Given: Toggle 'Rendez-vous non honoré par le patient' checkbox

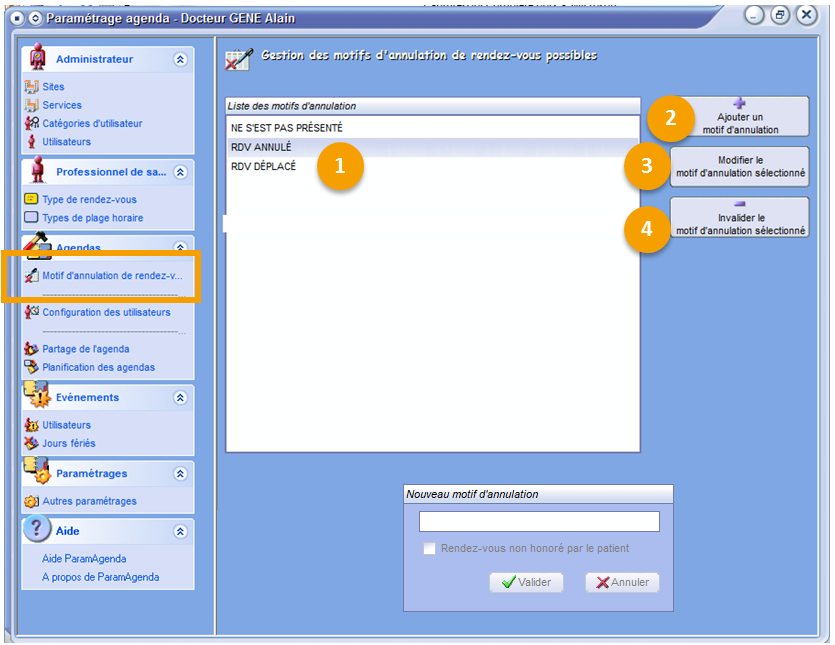Looking at the screenshot, I should pos(429,548).
